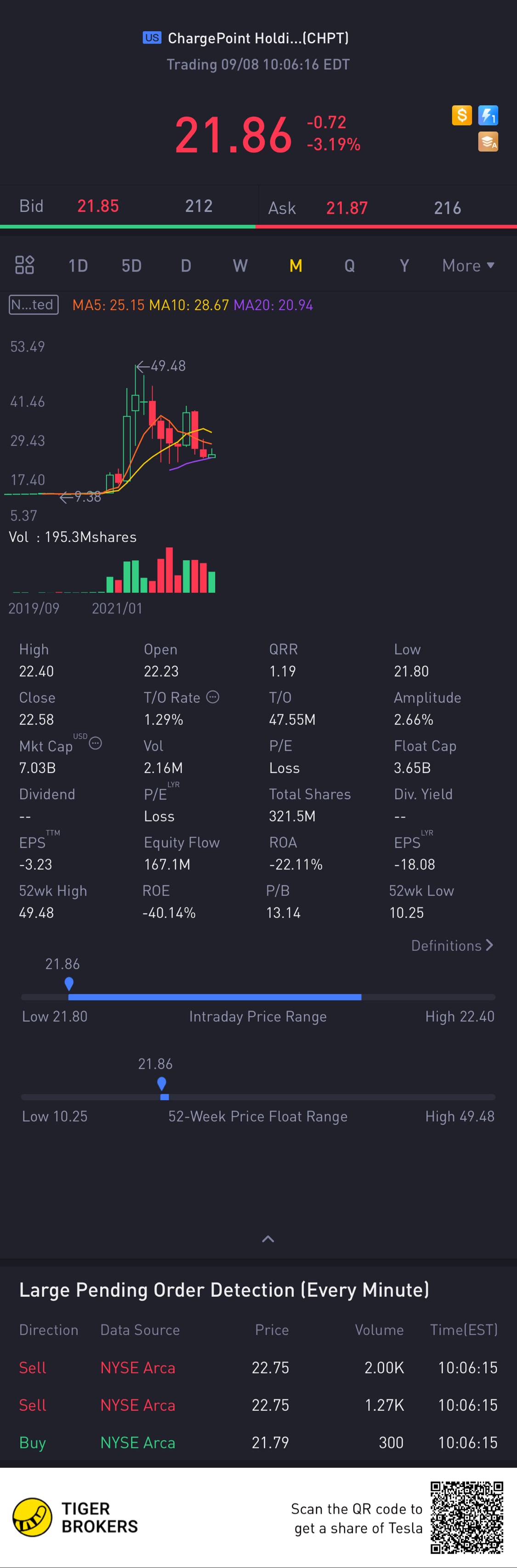Tap the Mkt Cap currency info icon

tap(96, 743)
